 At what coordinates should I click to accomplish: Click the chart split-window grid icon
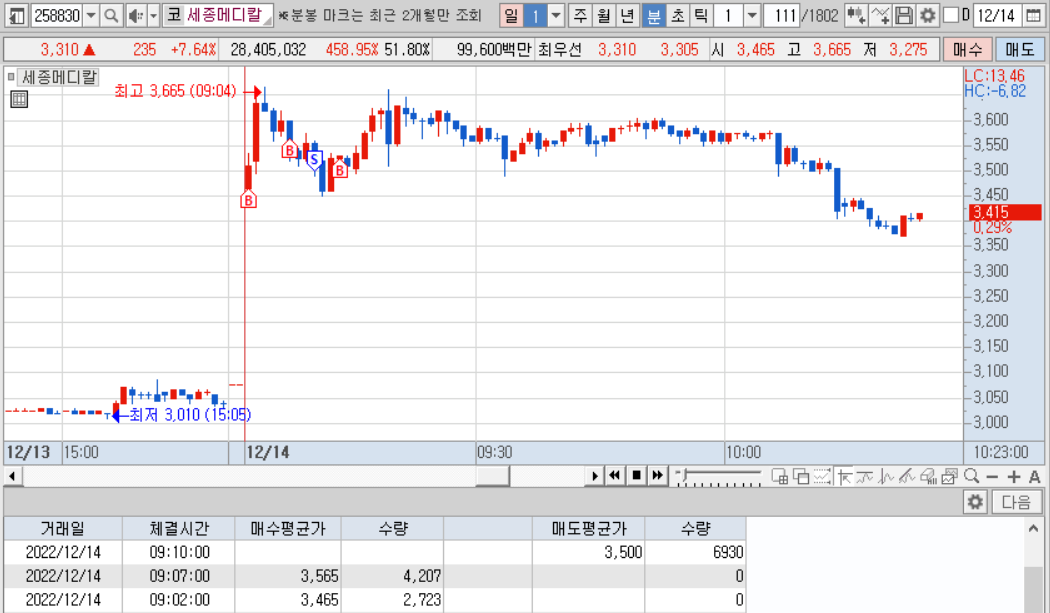tap(779, 476)
